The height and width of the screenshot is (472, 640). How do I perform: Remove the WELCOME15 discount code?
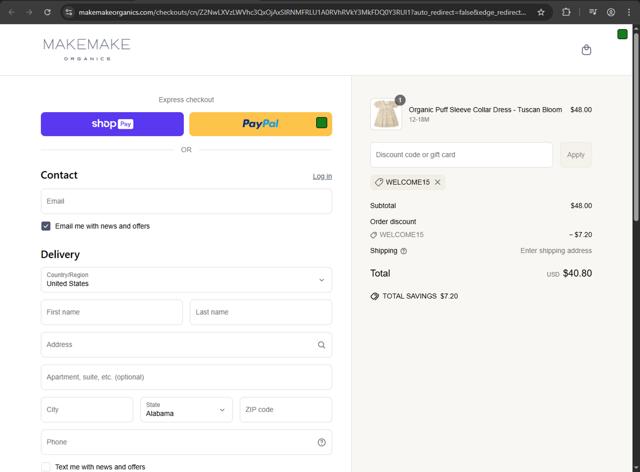[x=437, y=182]
